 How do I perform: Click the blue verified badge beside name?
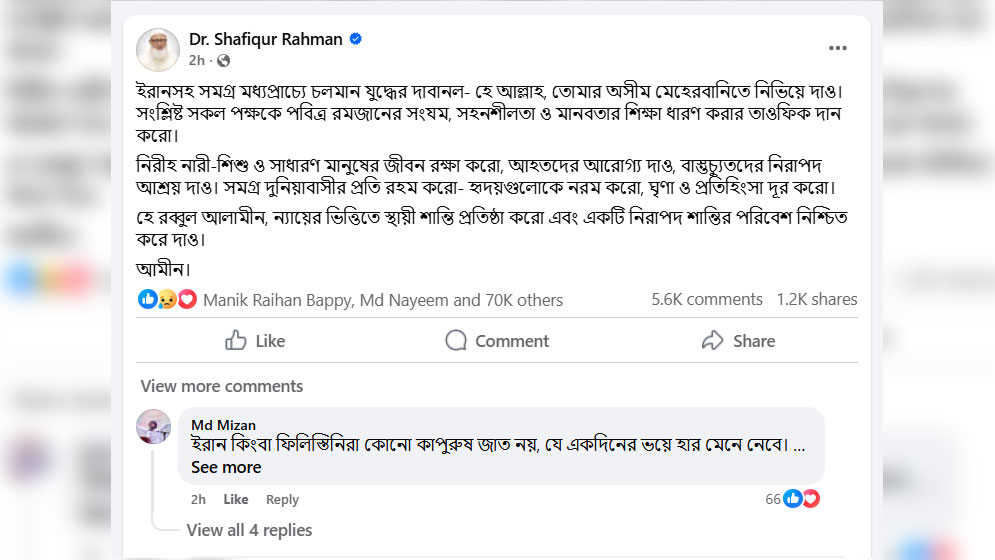(356, 40)
